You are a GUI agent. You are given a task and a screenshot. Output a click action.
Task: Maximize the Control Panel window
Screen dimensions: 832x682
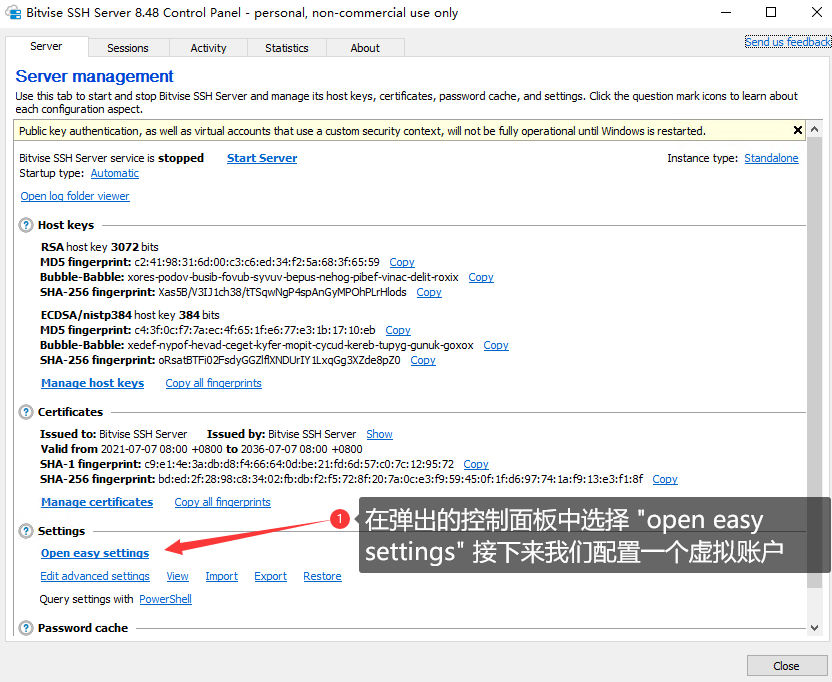coord(771,13)
